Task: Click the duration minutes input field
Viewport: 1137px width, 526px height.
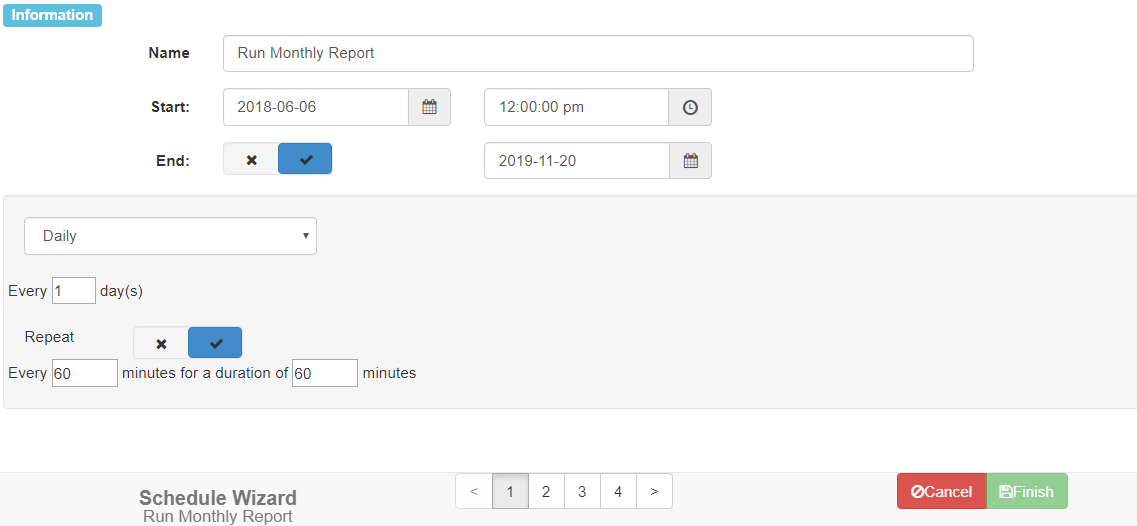Action: (324, 373)
